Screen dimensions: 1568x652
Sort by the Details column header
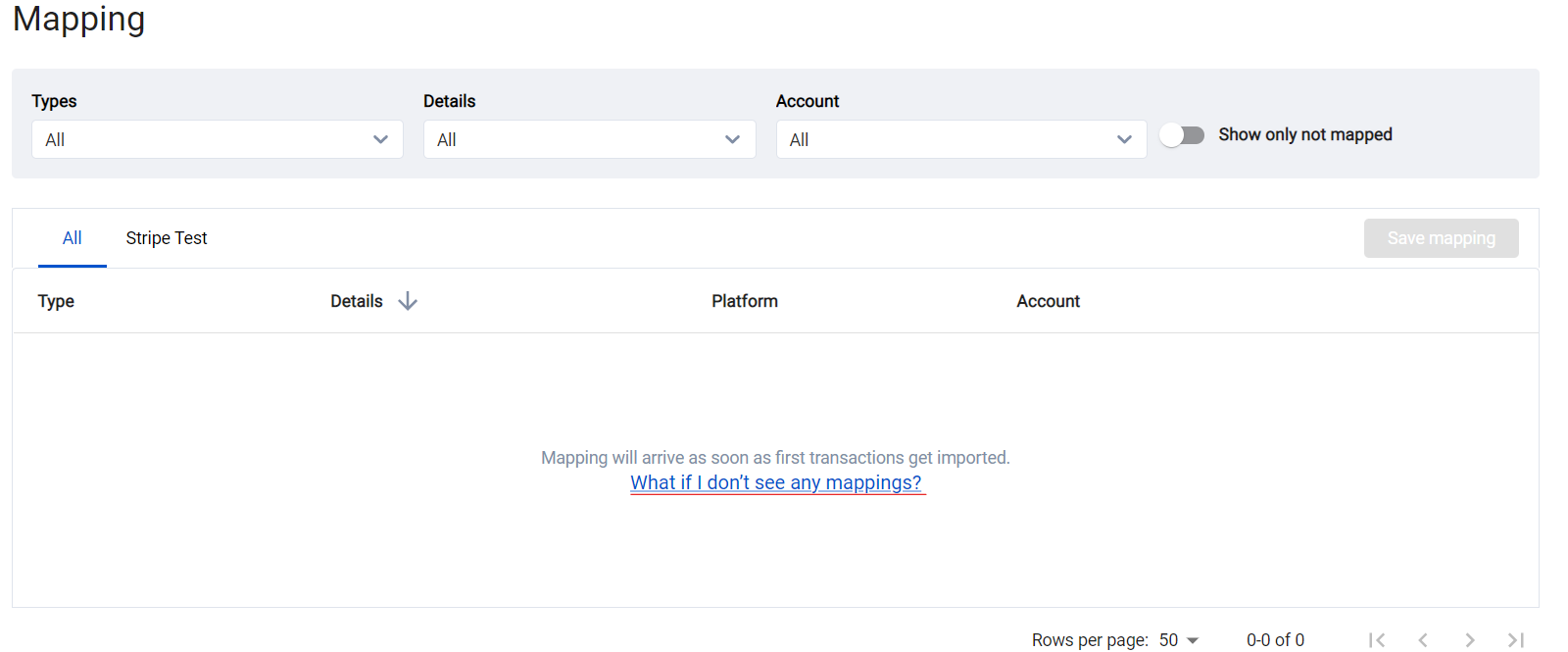point(357,301)
